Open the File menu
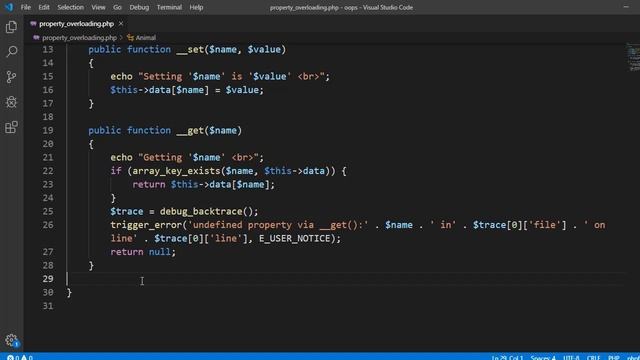640x360 pixels. tap(26, 7)
